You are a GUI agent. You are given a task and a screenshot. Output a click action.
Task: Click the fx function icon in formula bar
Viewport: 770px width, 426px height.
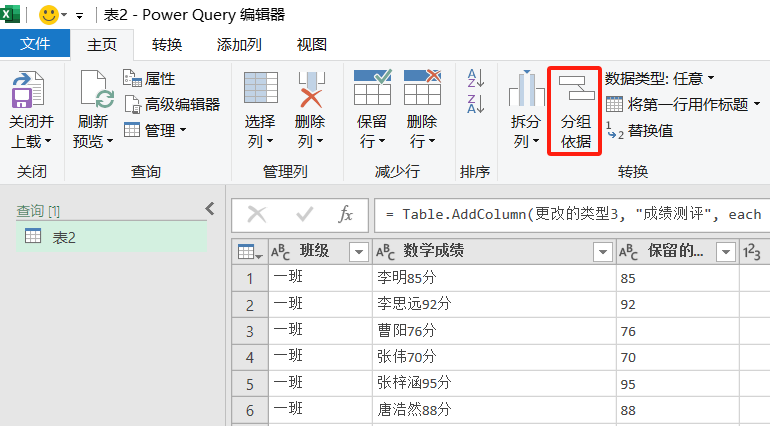pos(345,215)
